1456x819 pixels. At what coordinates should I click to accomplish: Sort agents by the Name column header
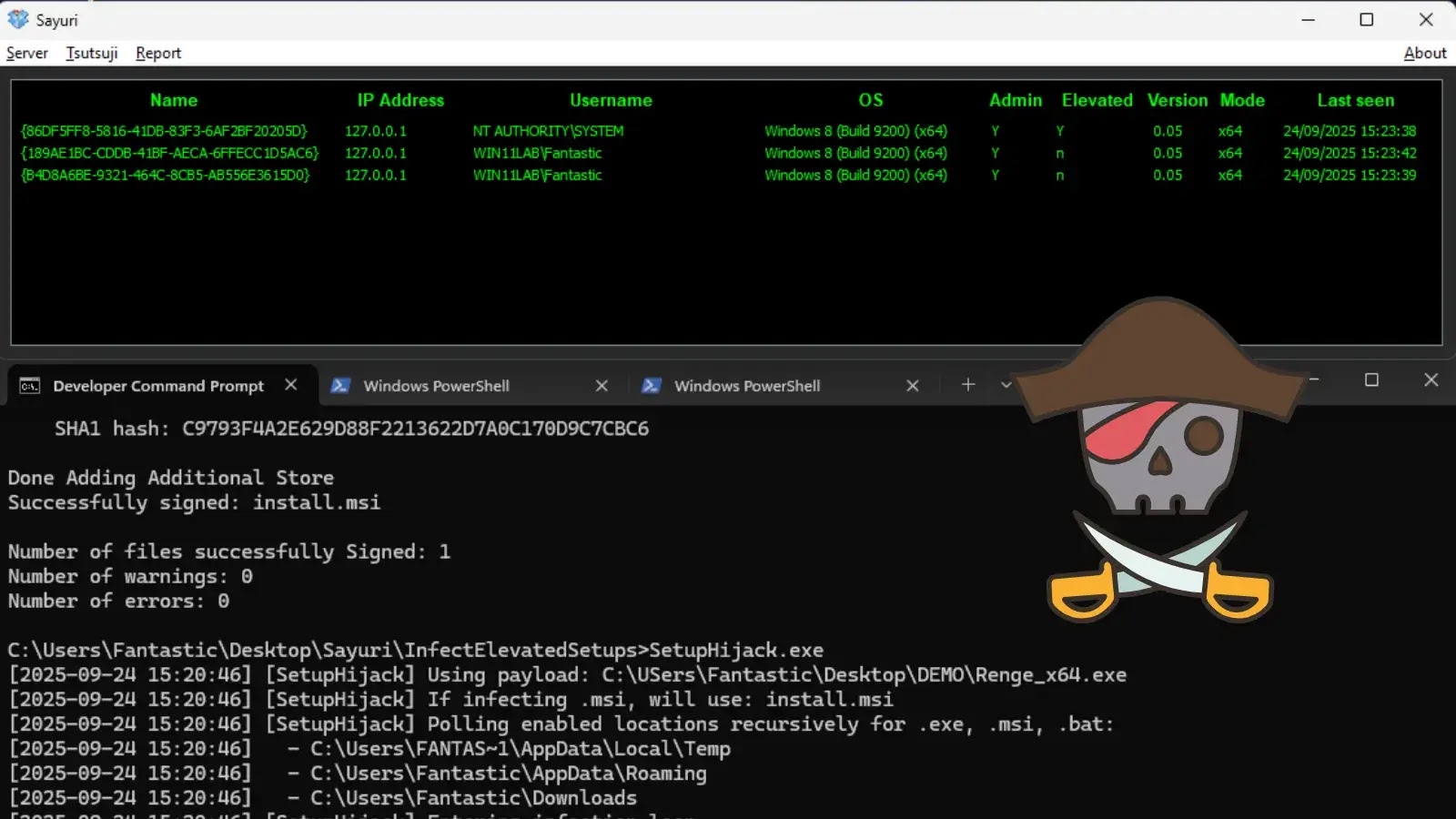click(x=173, y=100)
